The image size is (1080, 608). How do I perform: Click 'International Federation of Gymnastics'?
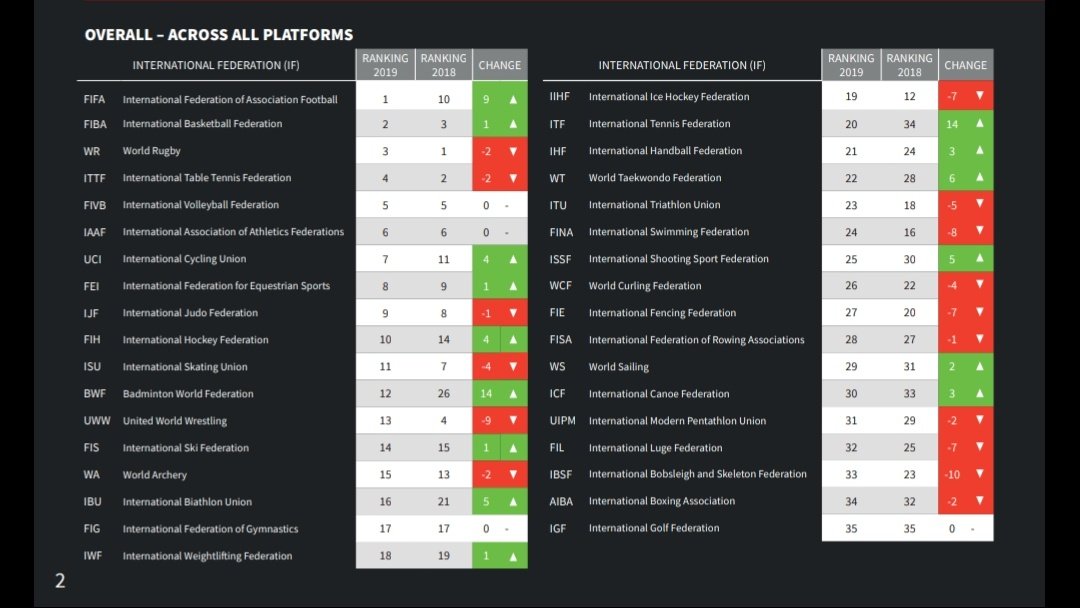point(211,529)
